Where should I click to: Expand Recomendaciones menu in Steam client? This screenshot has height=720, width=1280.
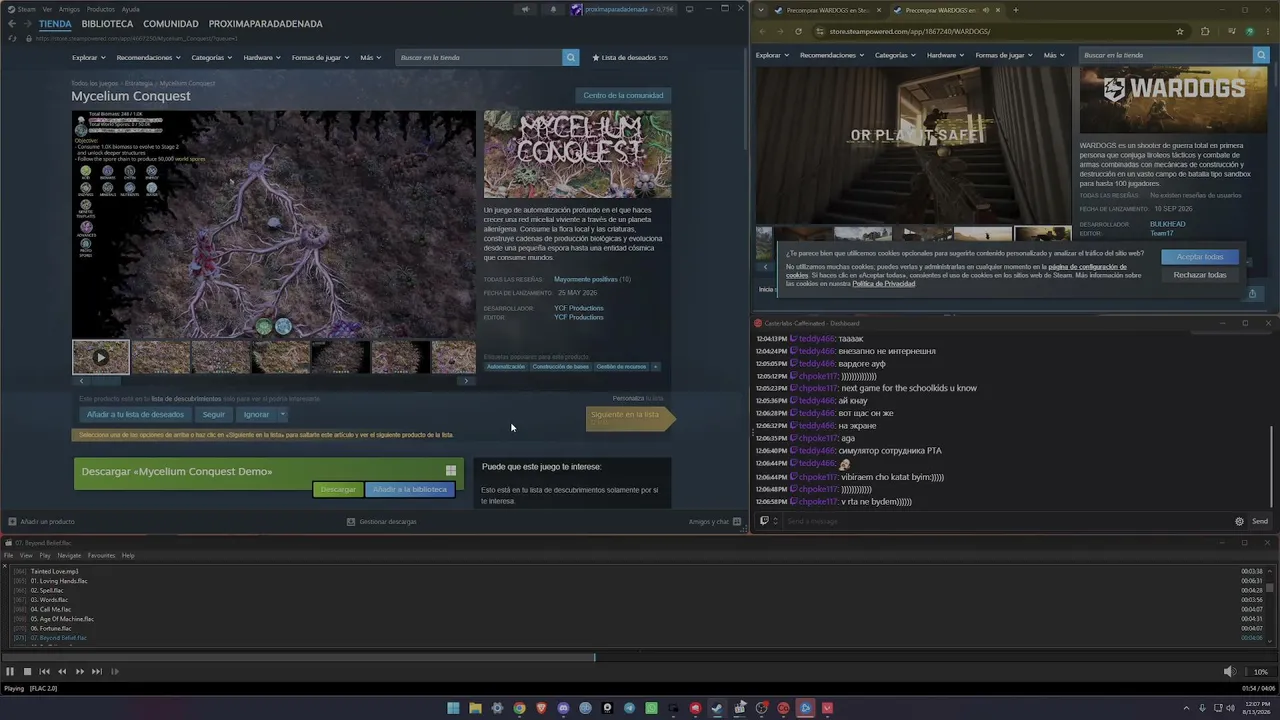(x=149, y=58)
